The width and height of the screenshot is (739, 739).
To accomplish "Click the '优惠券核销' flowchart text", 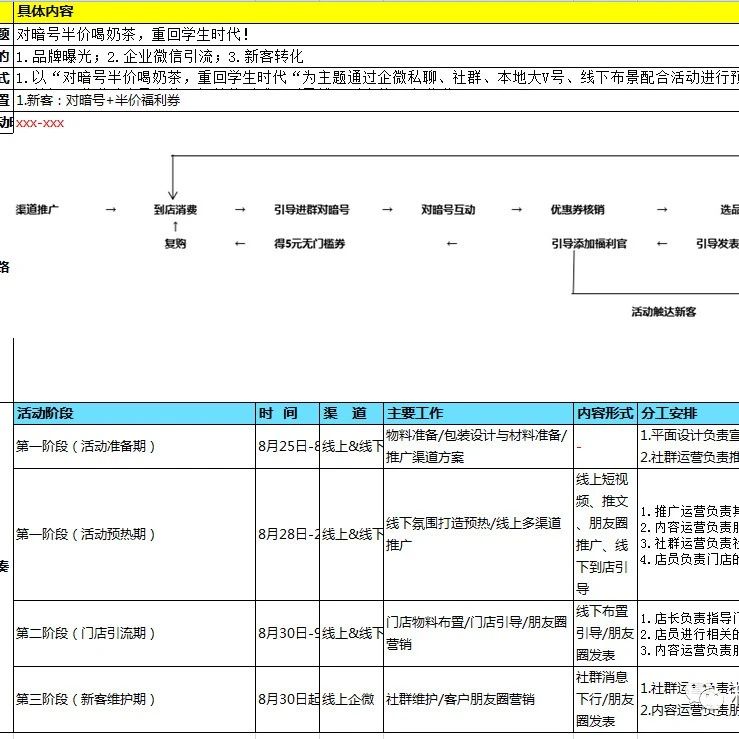I will point(577,209).
